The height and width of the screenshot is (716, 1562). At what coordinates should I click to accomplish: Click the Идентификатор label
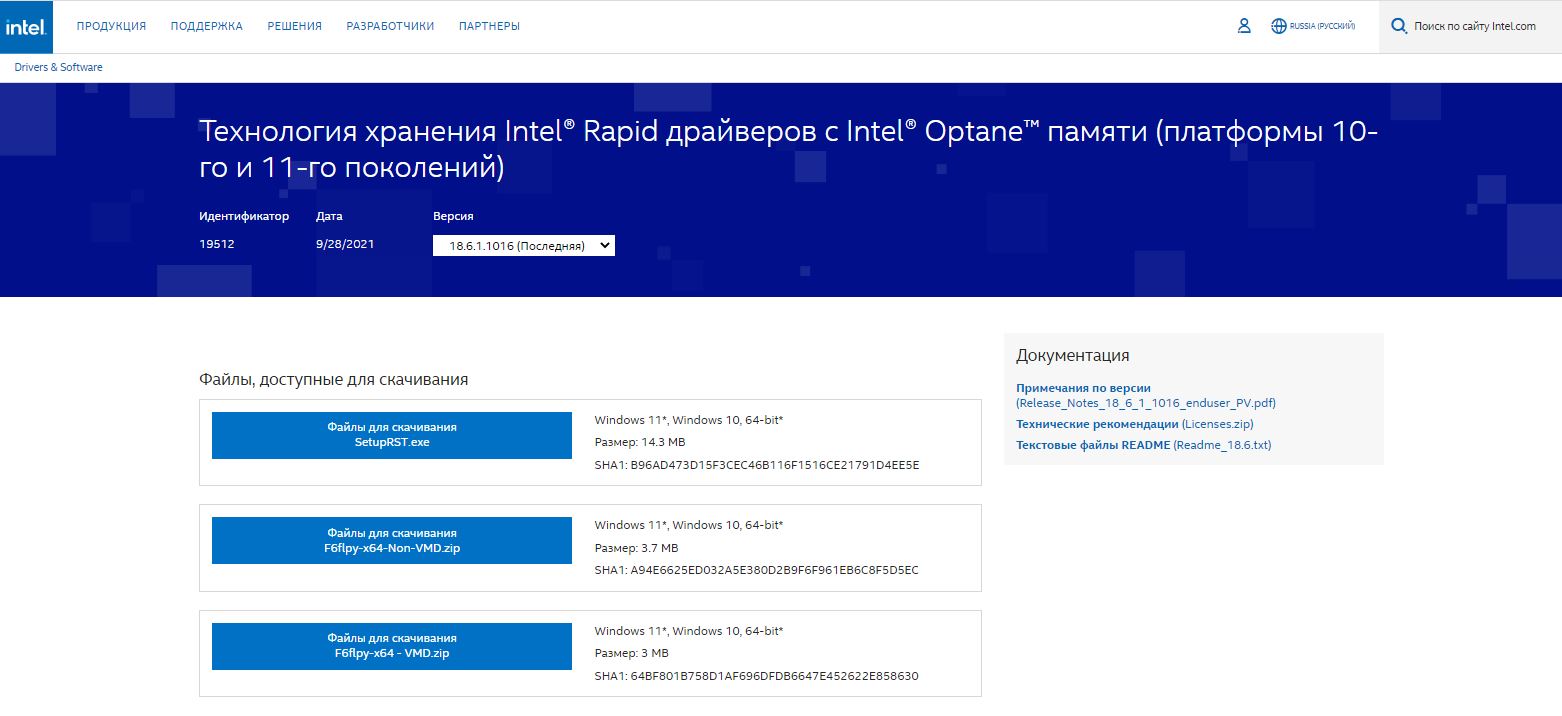point(244,216)
